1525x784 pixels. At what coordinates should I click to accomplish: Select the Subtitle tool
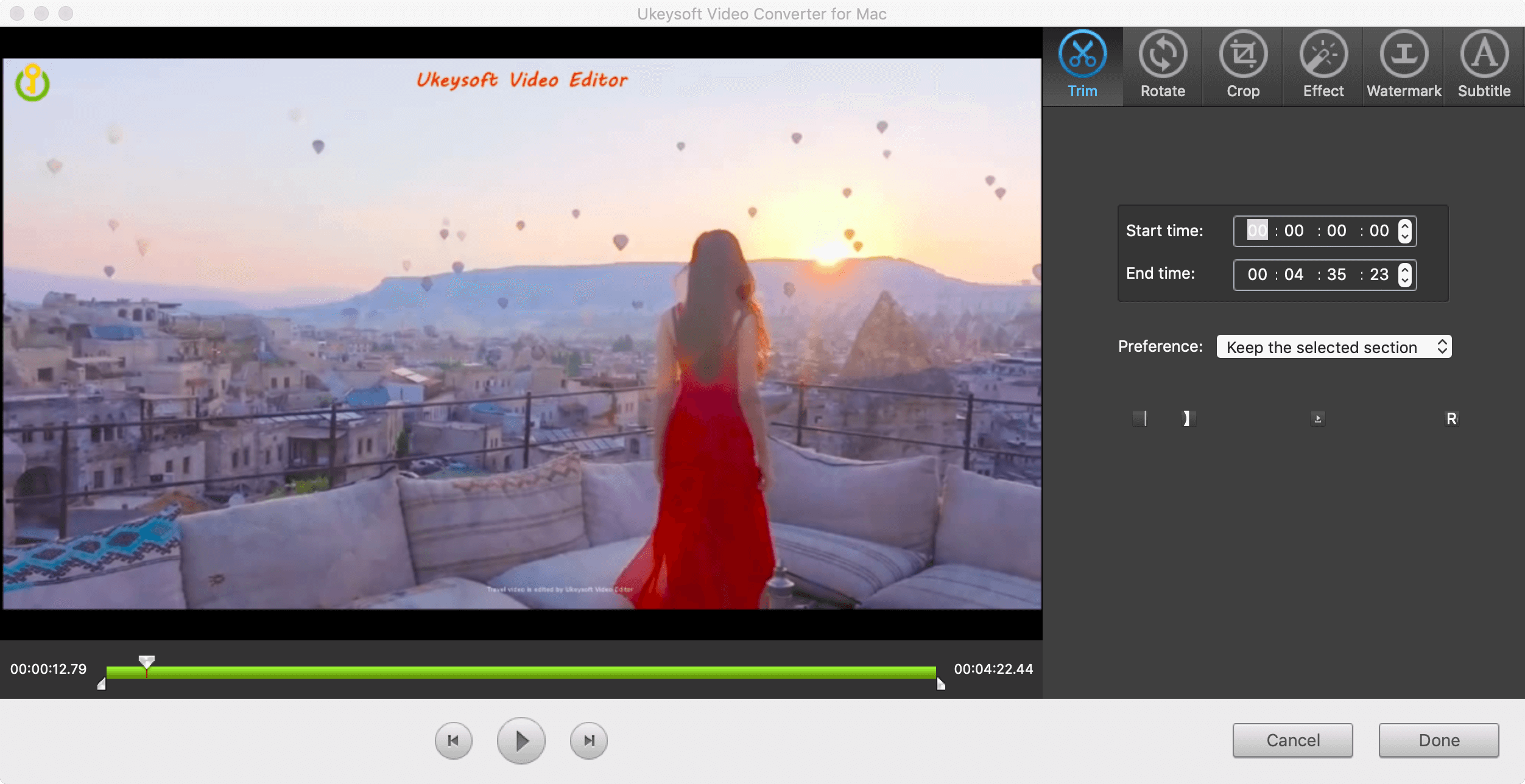pos(1484,63)
